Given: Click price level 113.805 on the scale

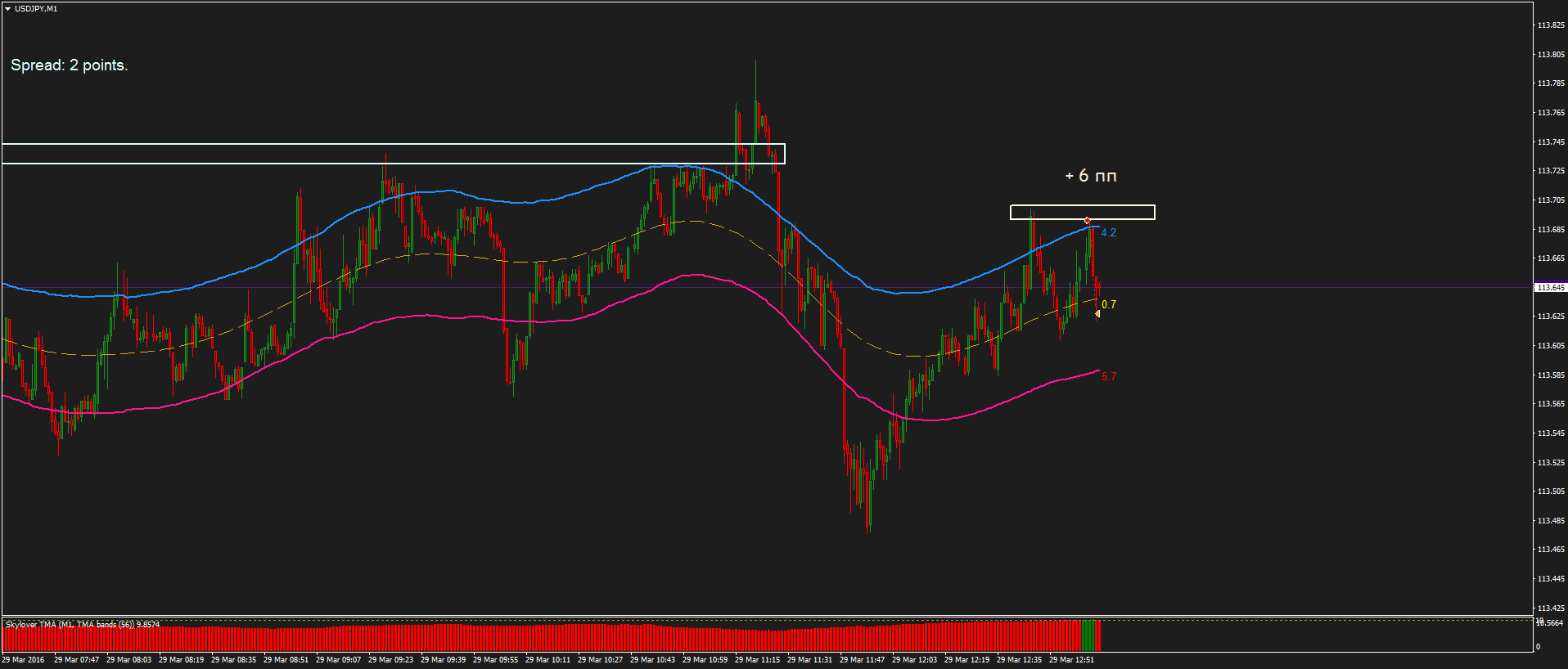Looking at the screenshot, I should [x=1551, y=55].
